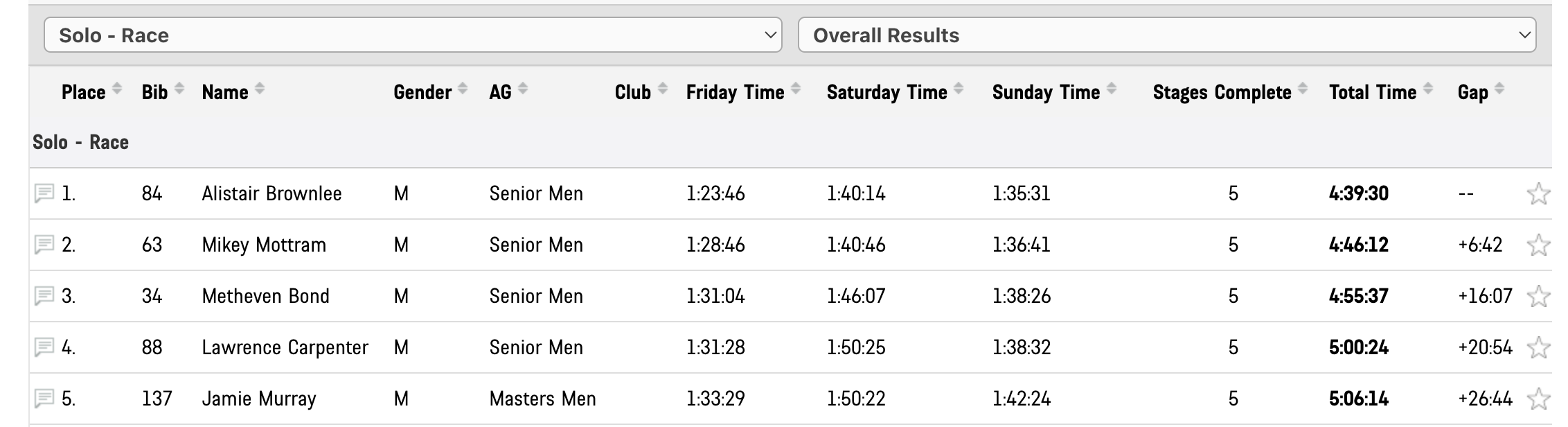This screenshot has height=427, width=1568.
Task: Sort by the Total Time column
Action: click(1428, 89)
